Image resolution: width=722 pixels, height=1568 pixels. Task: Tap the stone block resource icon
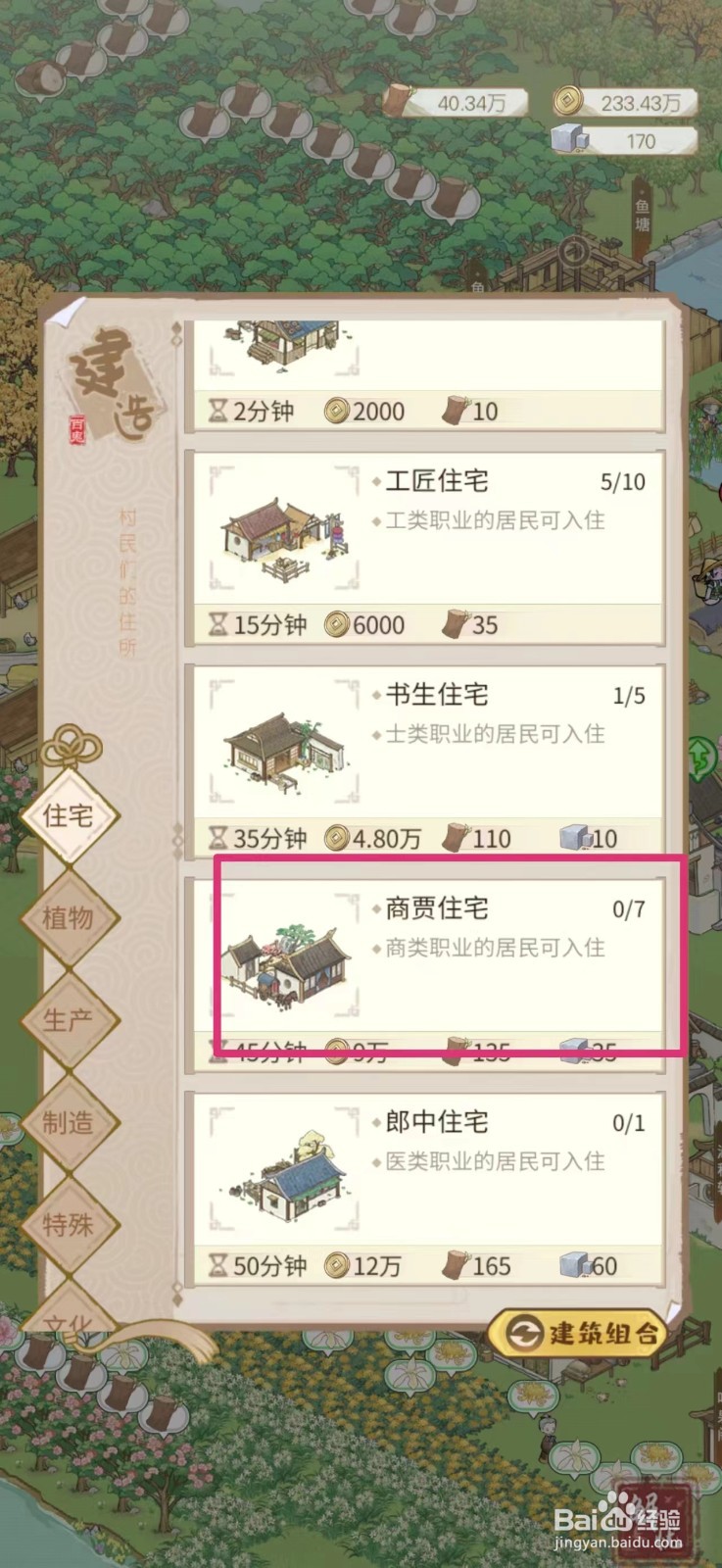pos(568,140)
